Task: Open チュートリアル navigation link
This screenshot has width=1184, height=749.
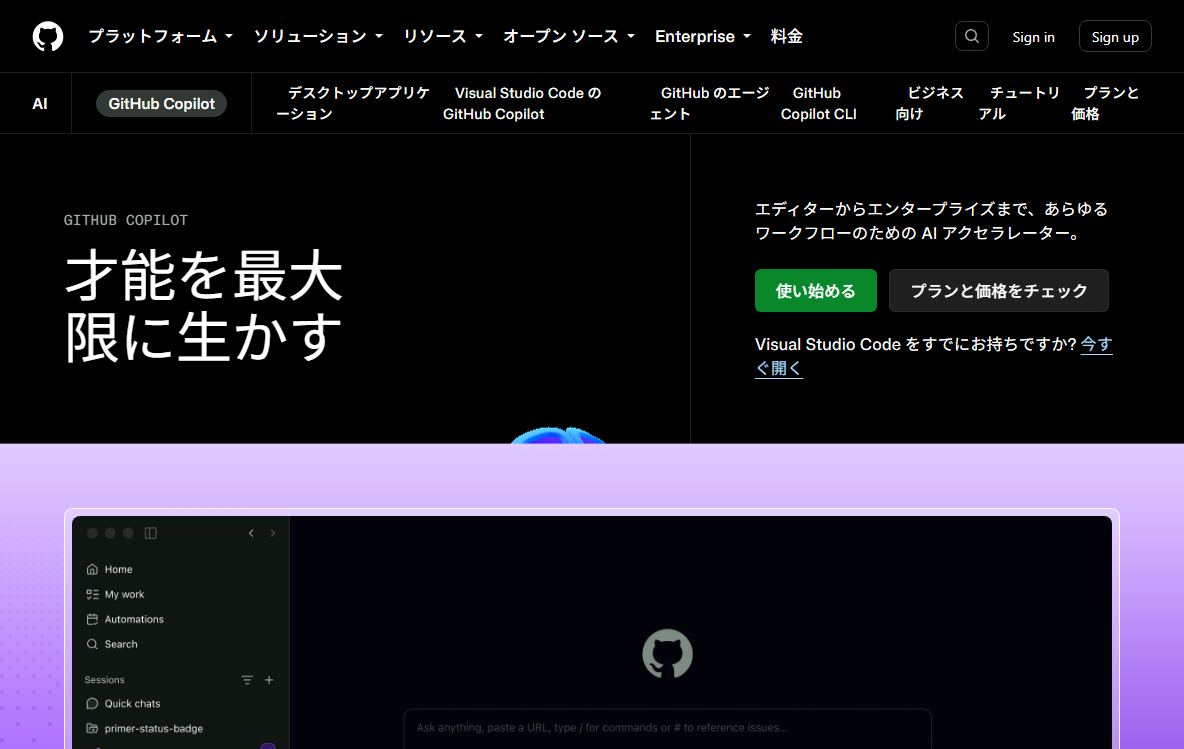Action: point(1019,103)
